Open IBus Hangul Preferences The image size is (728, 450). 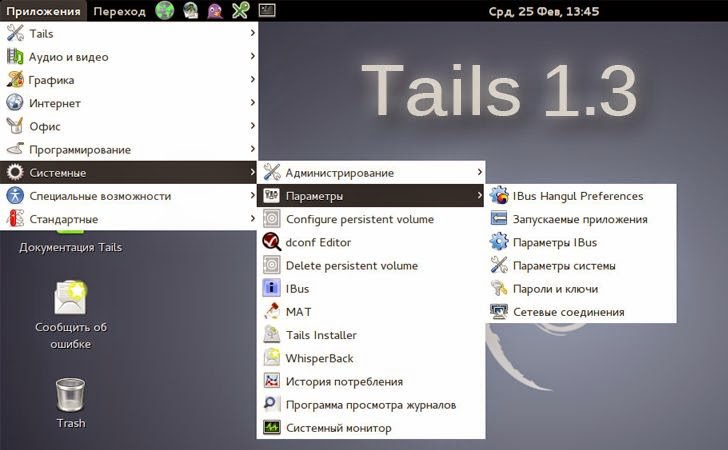click(581, 196)
